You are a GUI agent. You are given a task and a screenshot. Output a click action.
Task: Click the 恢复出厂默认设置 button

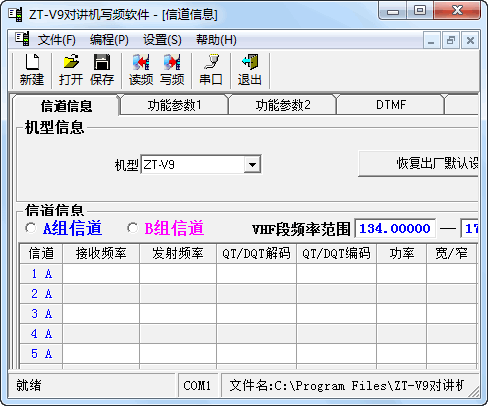click(419, 163)
